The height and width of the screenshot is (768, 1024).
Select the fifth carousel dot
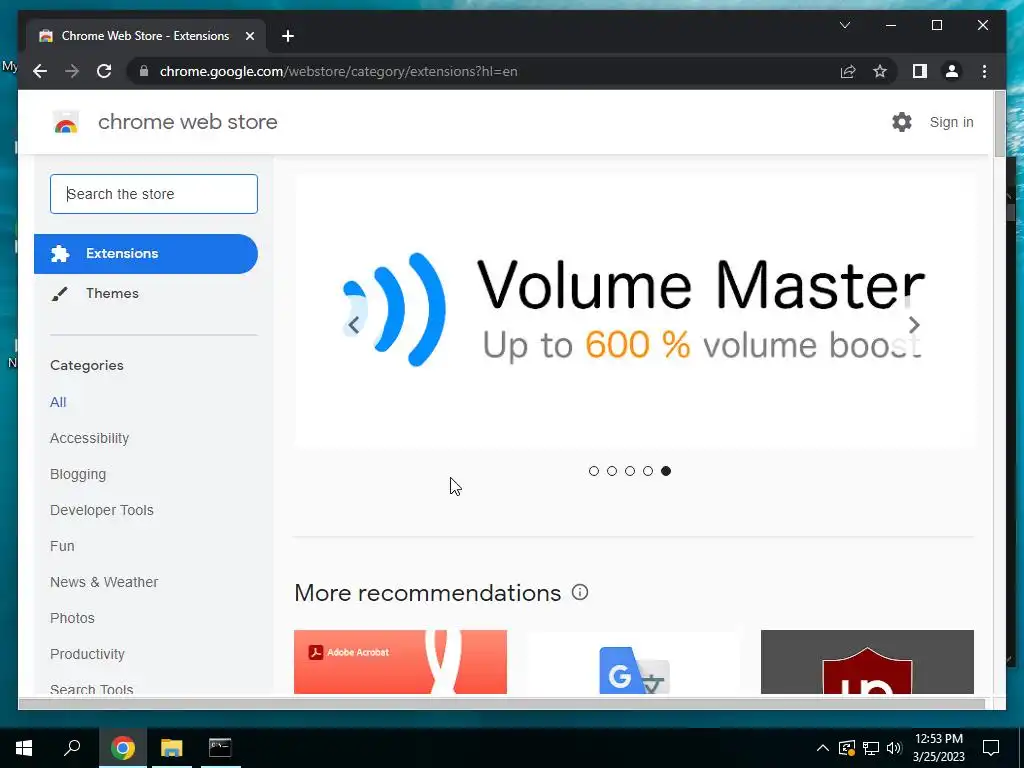665,471
